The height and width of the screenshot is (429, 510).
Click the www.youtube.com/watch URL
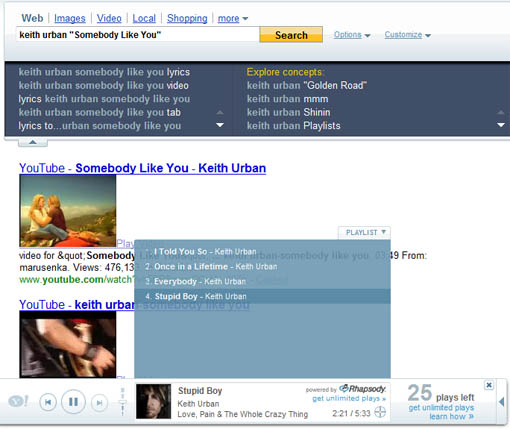(x=77, y=279)
